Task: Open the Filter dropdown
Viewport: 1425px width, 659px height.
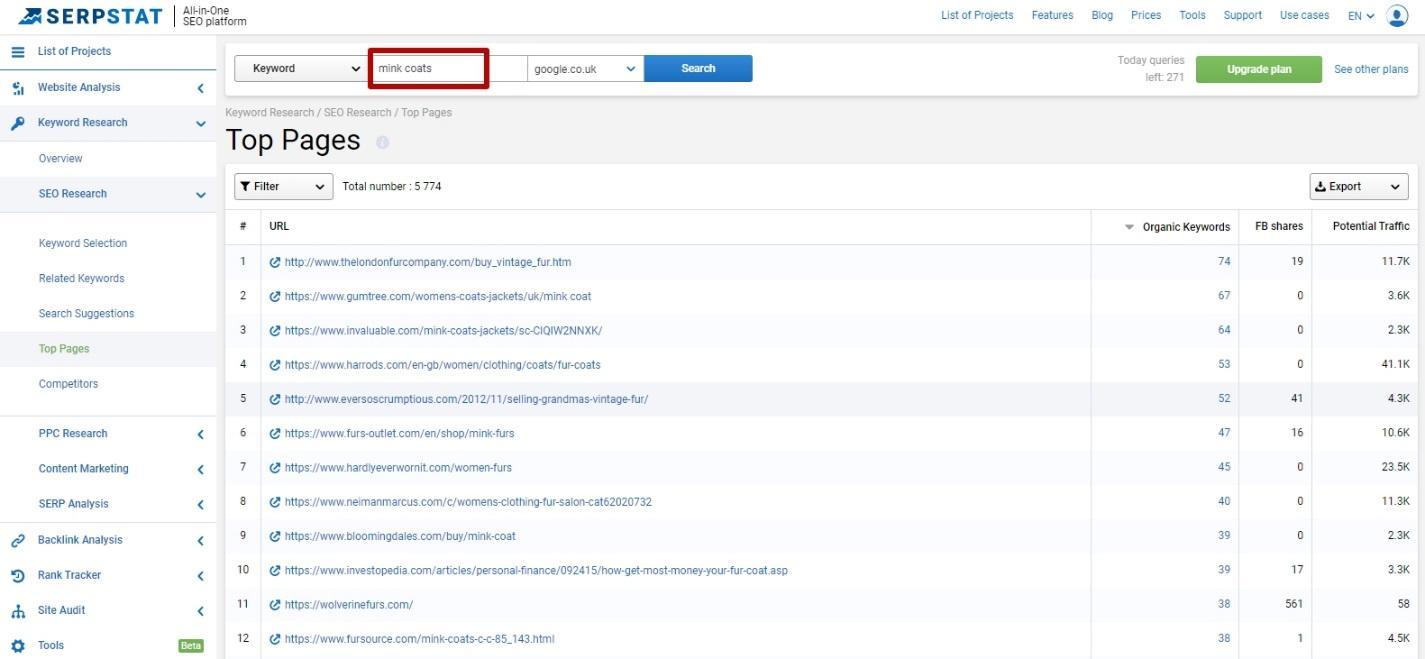Action: tap(284, 187)
